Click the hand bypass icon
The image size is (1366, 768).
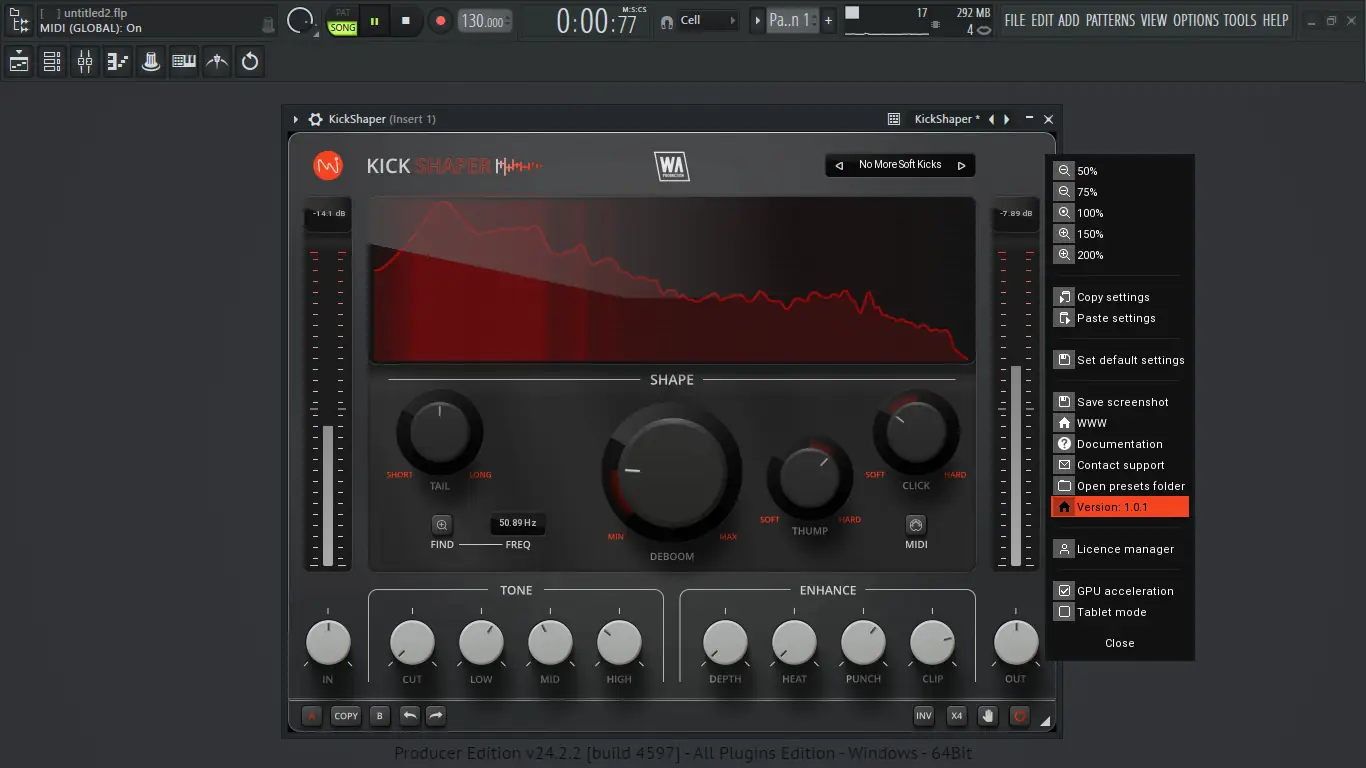click(988, 716)
